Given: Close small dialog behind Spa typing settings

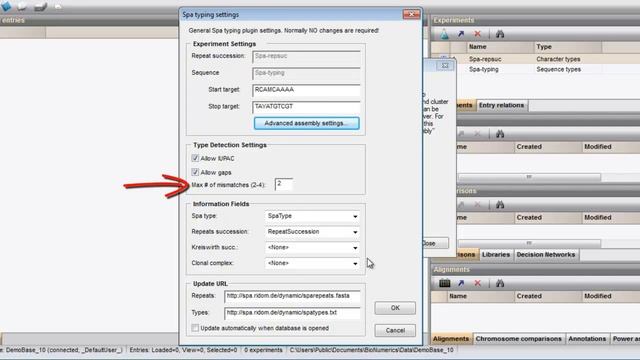Looking at the screenshot, I should (x=445, y=65).
